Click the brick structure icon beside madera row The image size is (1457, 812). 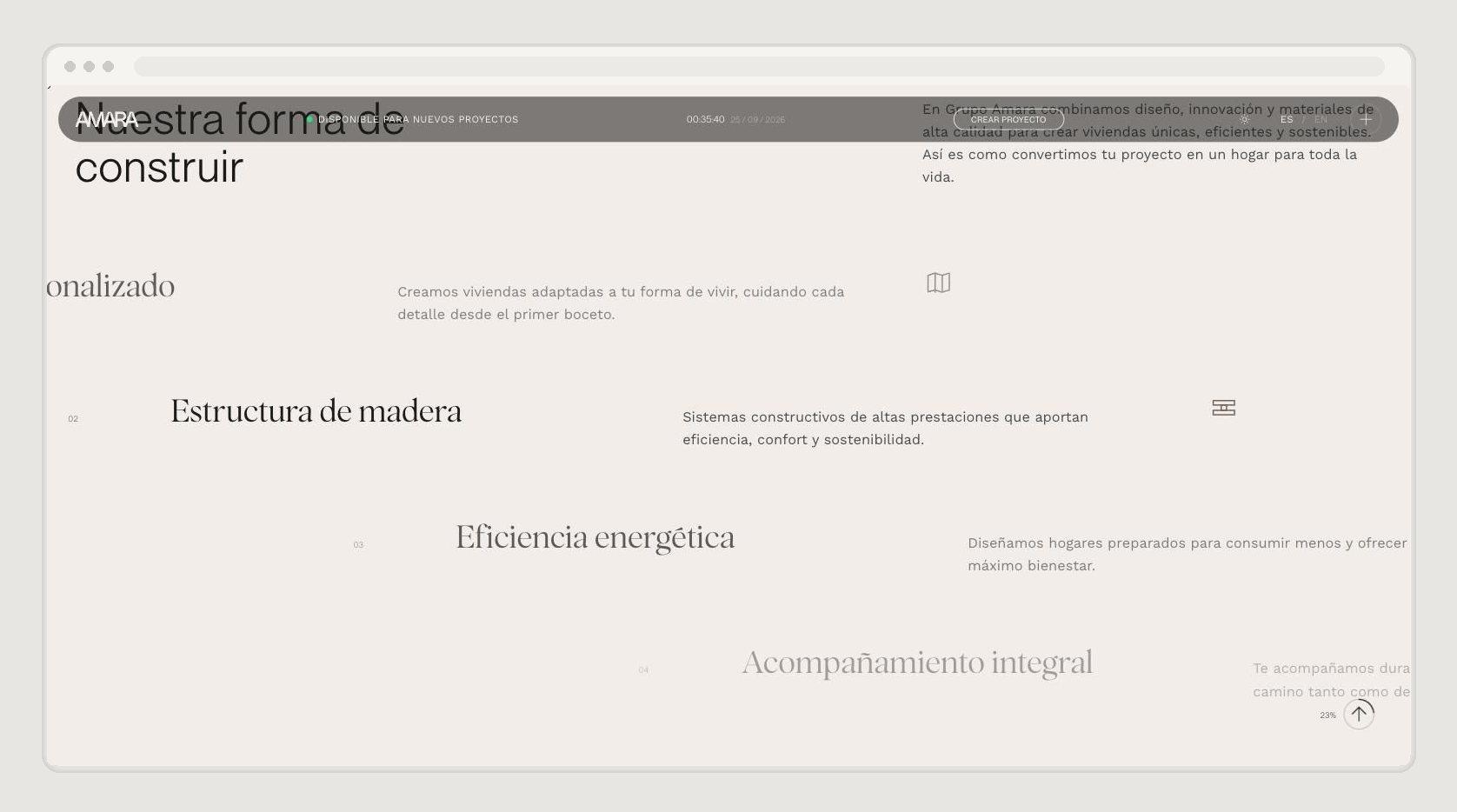(x=1224, y=408)
